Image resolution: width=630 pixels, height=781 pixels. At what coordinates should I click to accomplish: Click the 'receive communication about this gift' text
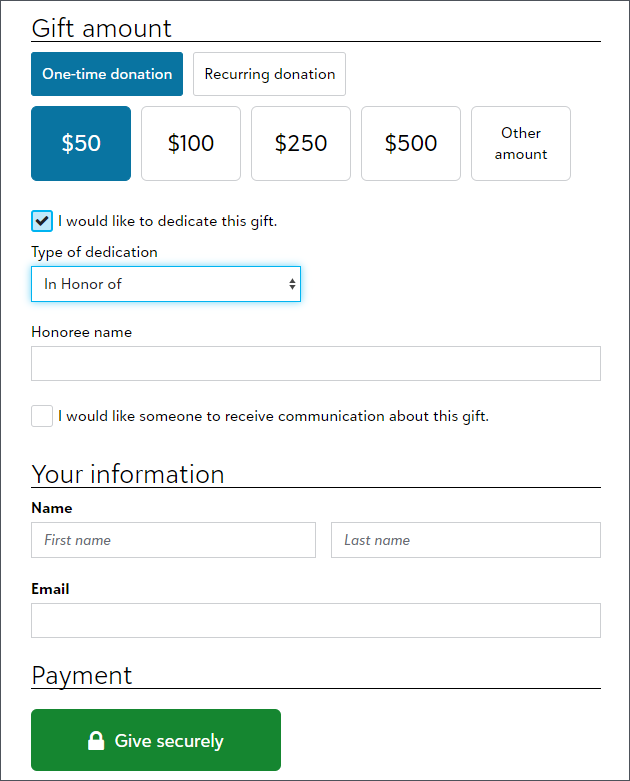tap(273, 416)
